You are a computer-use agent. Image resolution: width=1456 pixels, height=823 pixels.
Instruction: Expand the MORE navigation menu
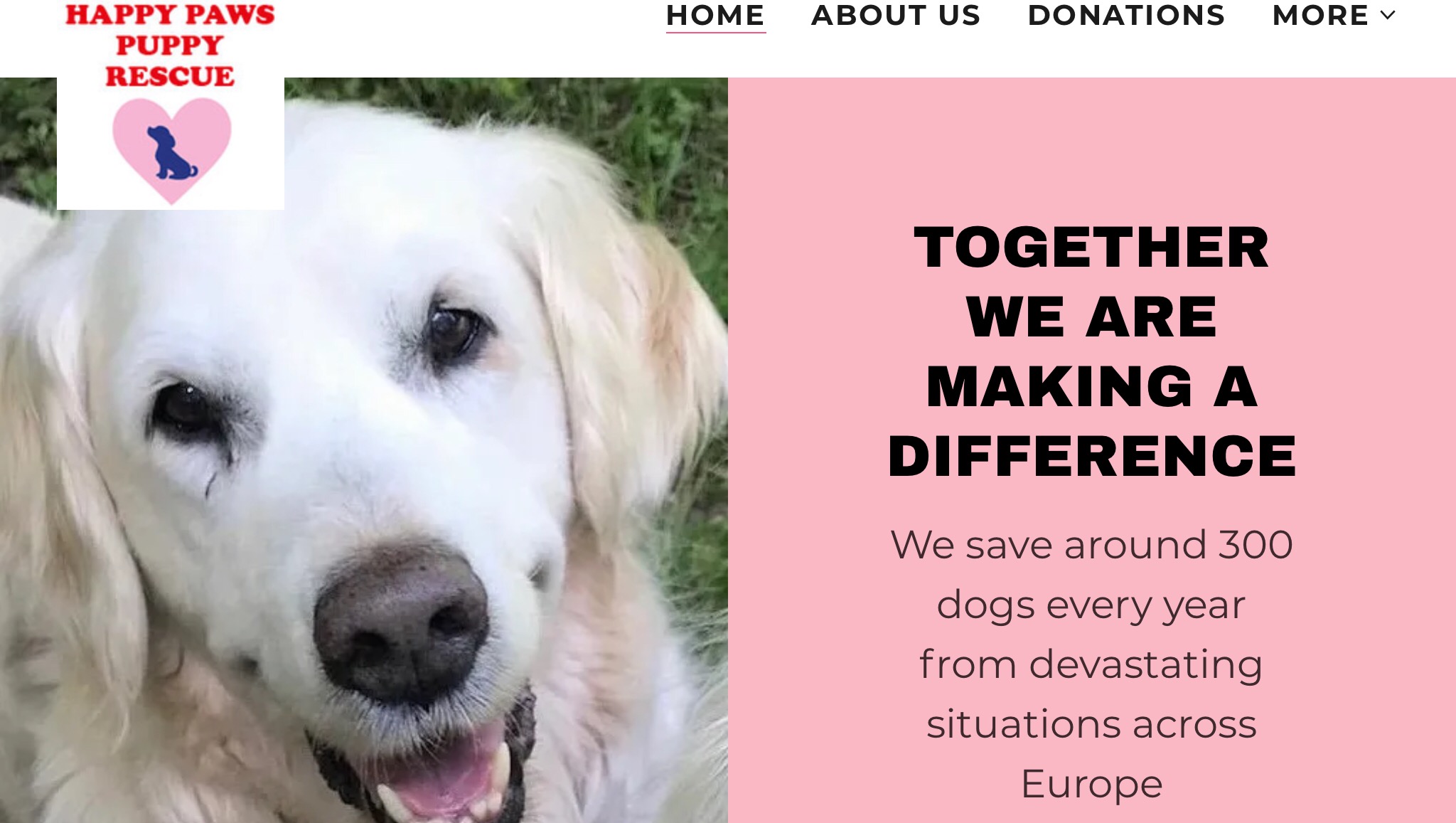click(1334, 16)
